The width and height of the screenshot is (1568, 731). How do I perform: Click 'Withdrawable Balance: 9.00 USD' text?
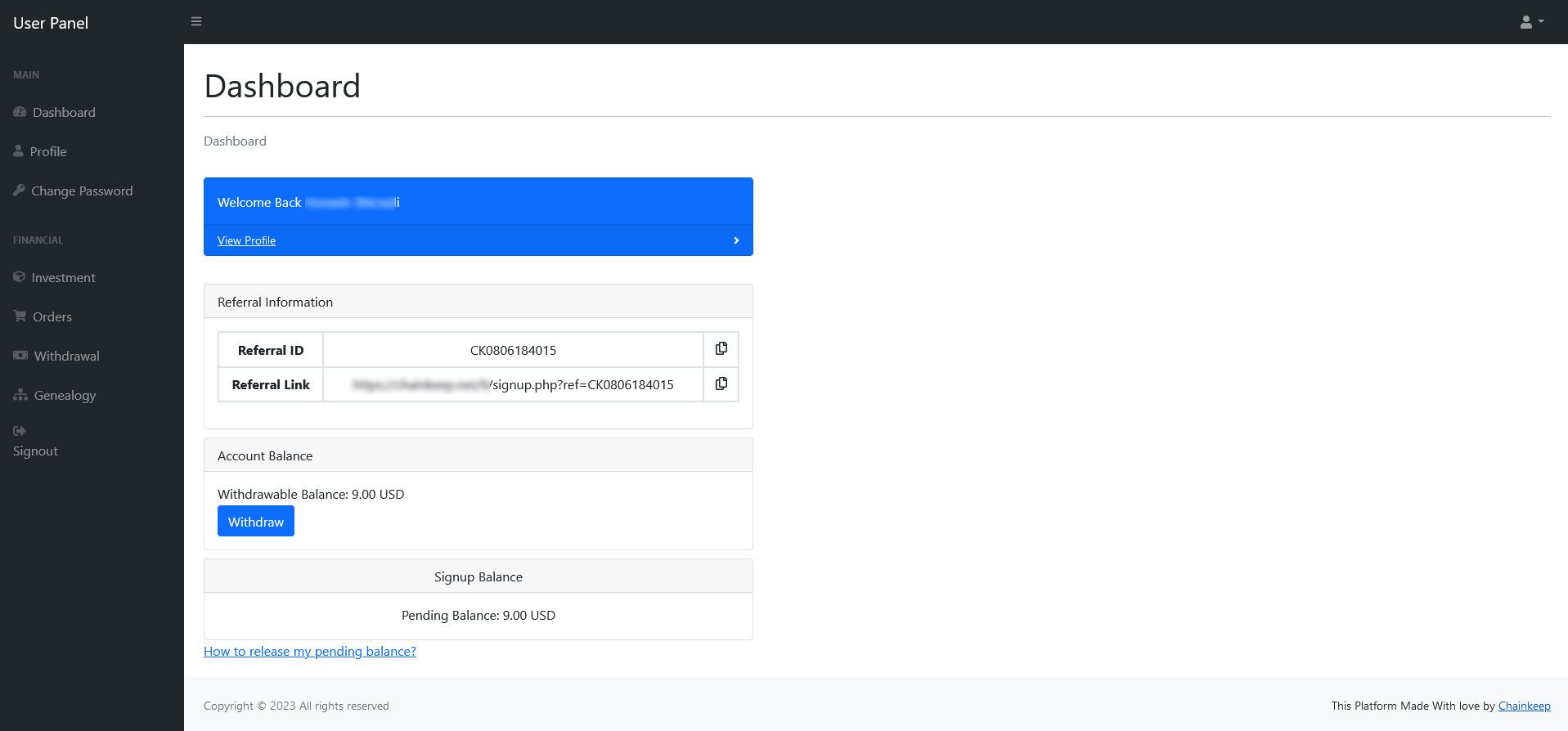coord(311,494)
